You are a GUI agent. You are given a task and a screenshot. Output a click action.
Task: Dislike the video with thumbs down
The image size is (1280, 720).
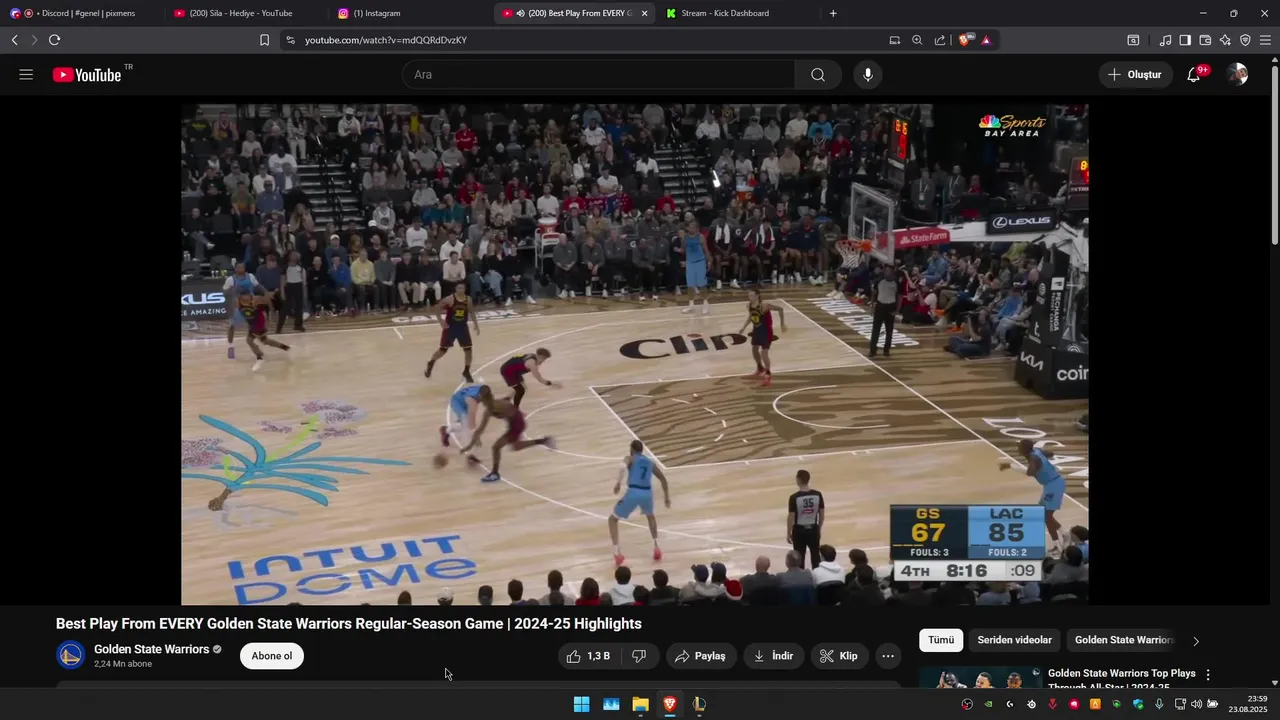639,656
